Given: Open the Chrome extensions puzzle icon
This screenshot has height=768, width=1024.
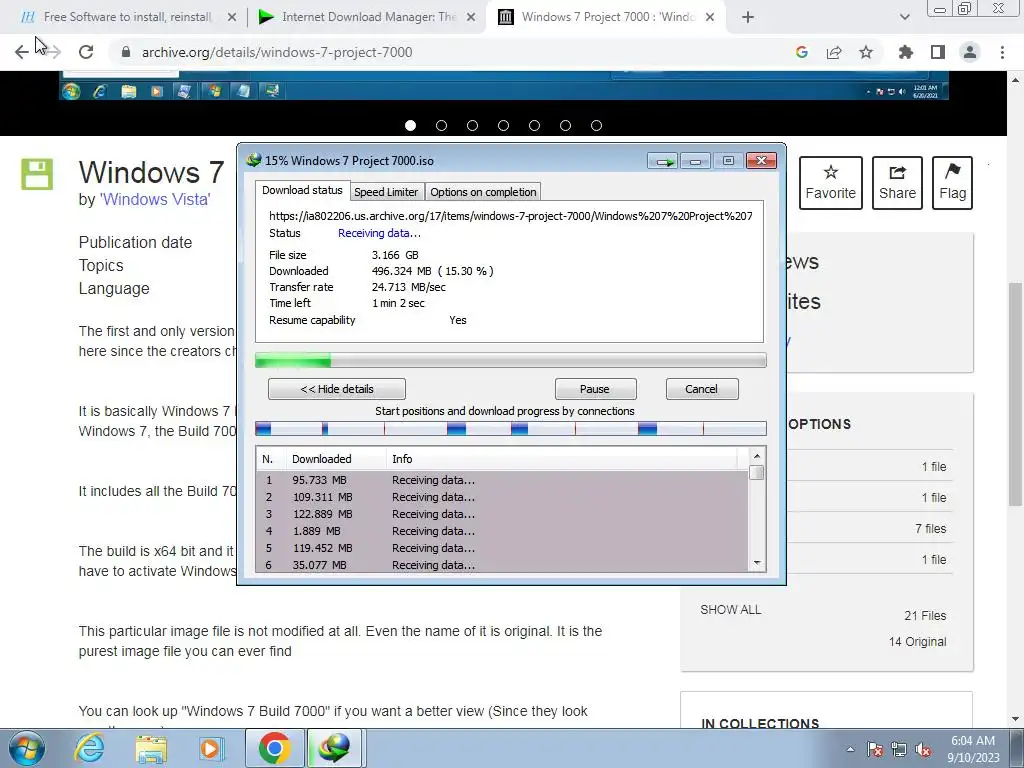Looking at the screenshot, I should click(906, 52).
